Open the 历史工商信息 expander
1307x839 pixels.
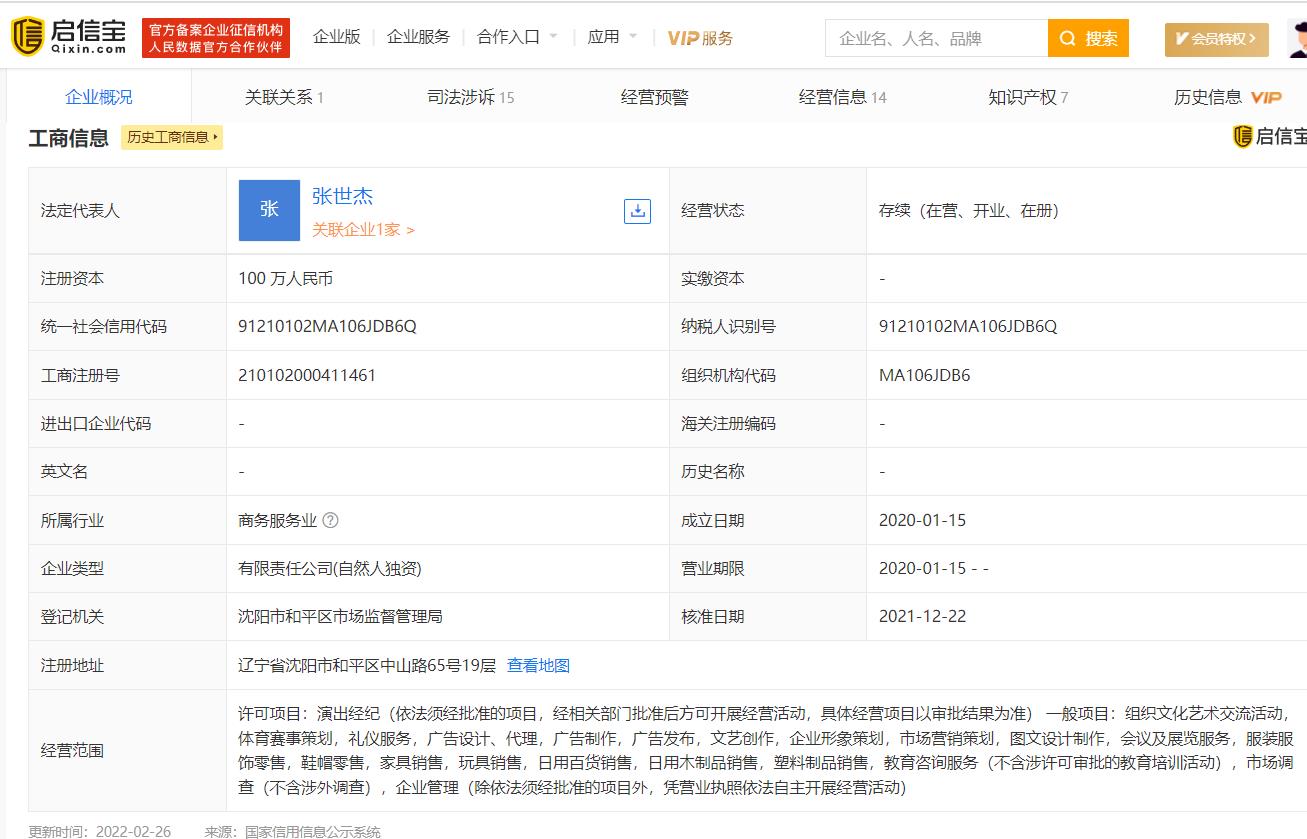[x=172, y=137]
